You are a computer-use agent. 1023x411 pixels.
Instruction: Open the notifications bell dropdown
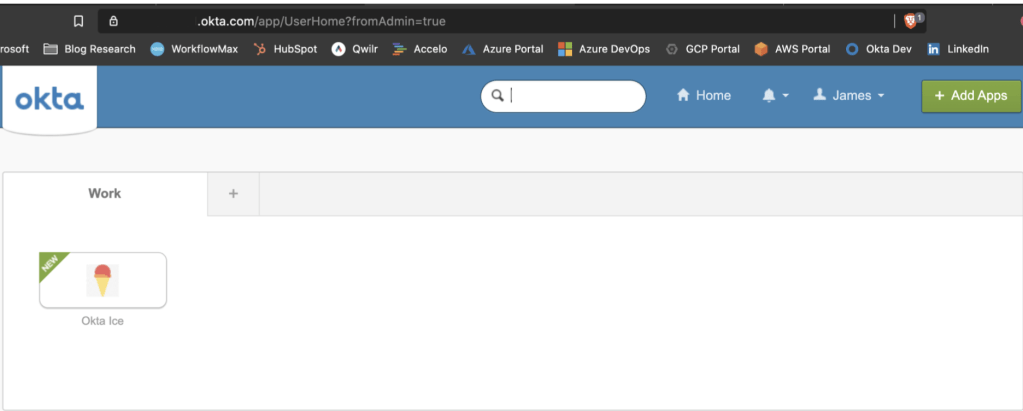click(x=775, y=96)
